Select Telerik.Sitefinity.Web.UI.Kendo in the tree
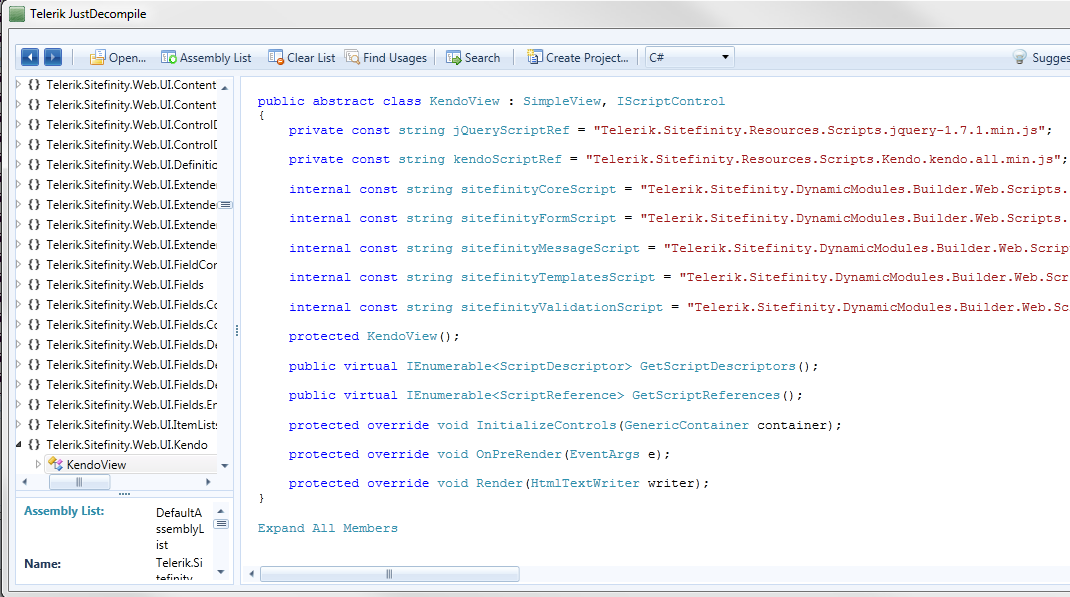This screenshot has height=597, width=1070. 127,445
